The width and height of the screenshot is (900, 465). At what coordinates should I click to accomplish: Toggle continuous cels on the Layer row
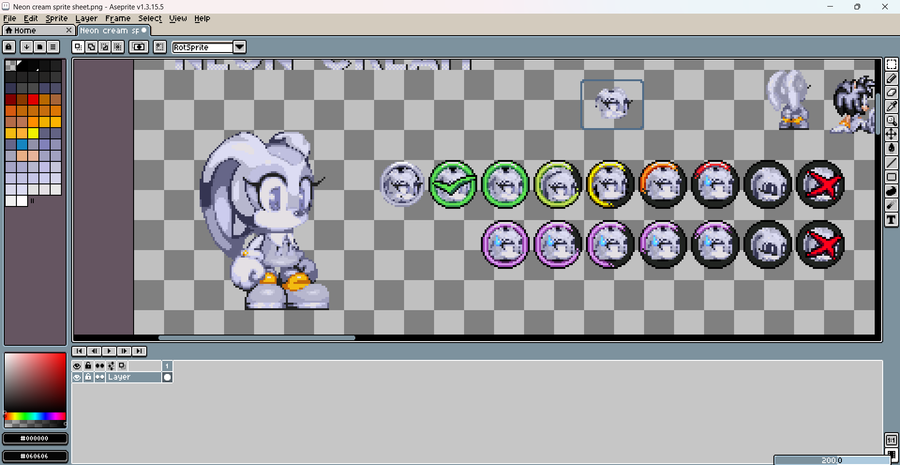(x=100, y=377)
